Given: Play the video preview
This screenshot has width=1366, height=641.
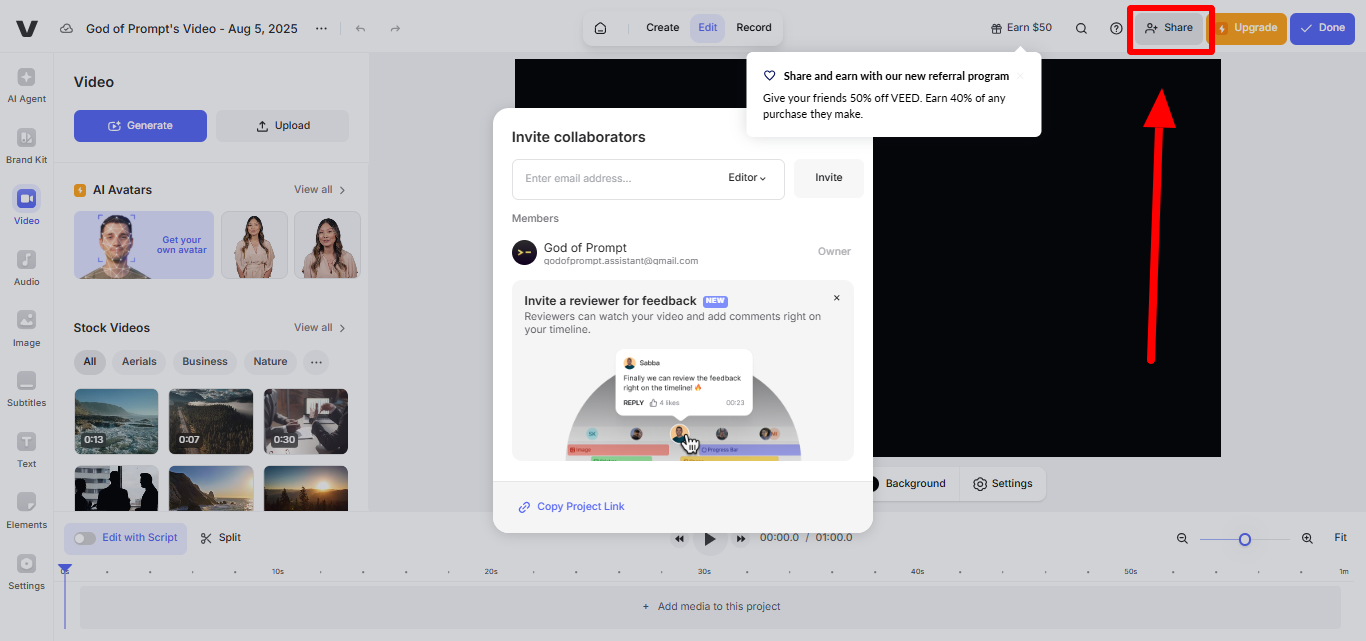Looking at the screenshot, I should (x=710, y=539).
